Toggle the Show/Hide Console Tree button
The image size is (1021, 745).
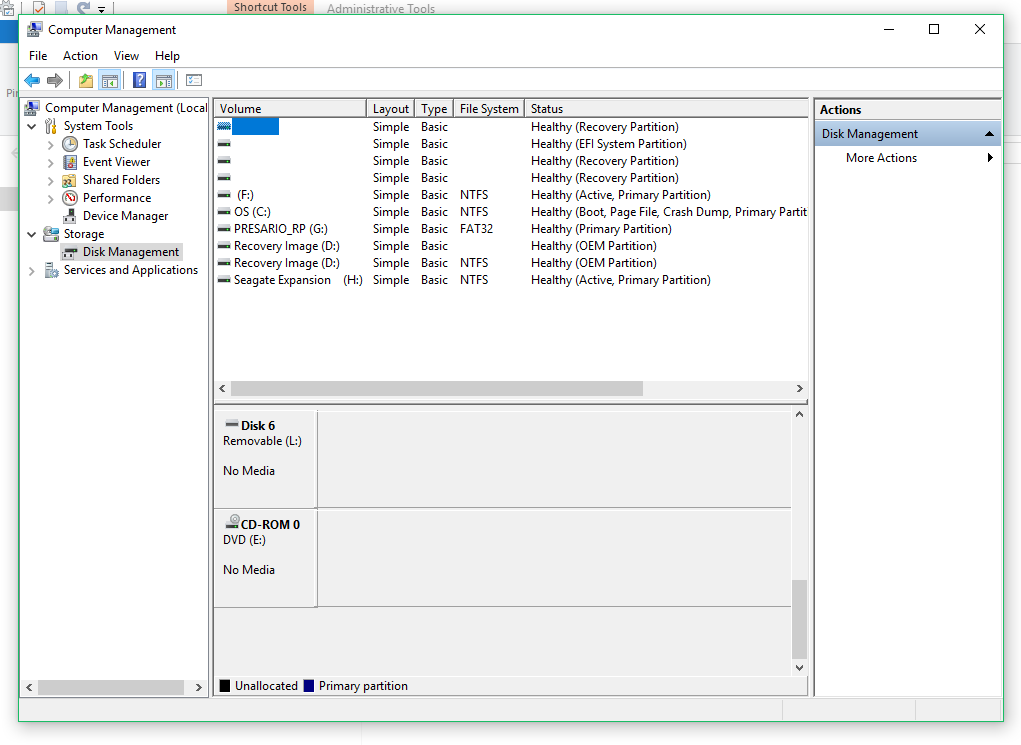[x=110, y=81]
